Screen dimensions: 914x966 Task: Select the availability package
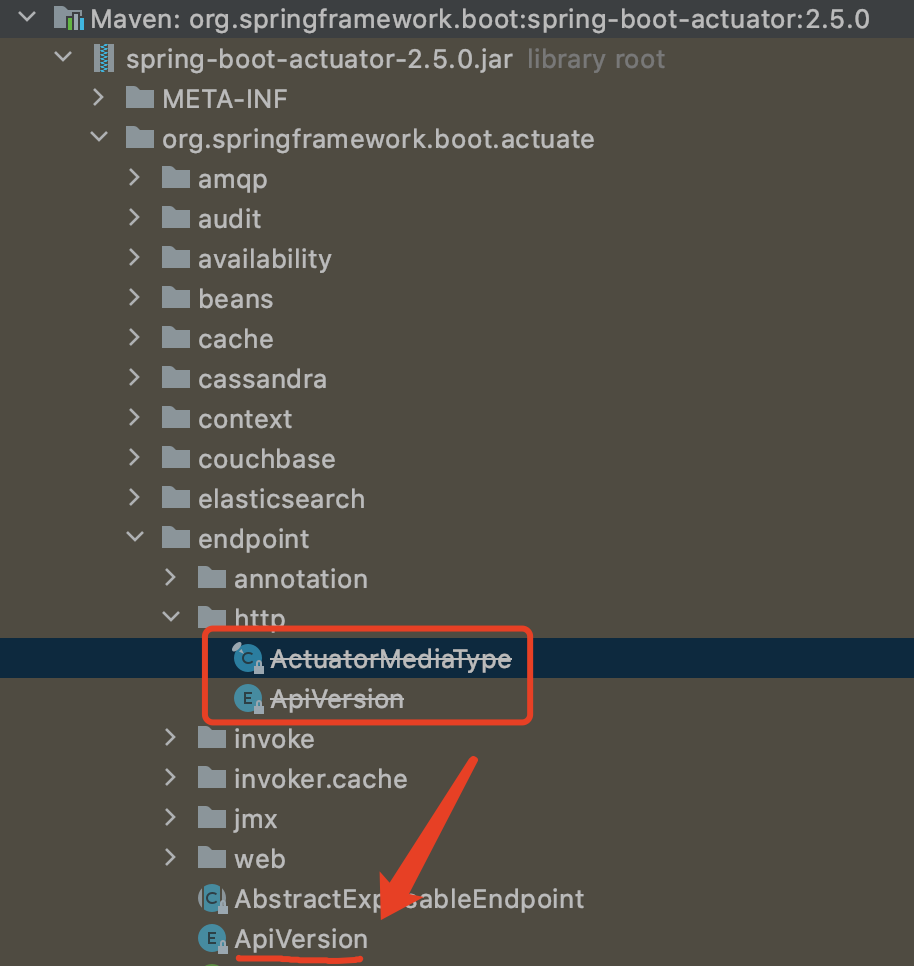[x=265, y=259]
